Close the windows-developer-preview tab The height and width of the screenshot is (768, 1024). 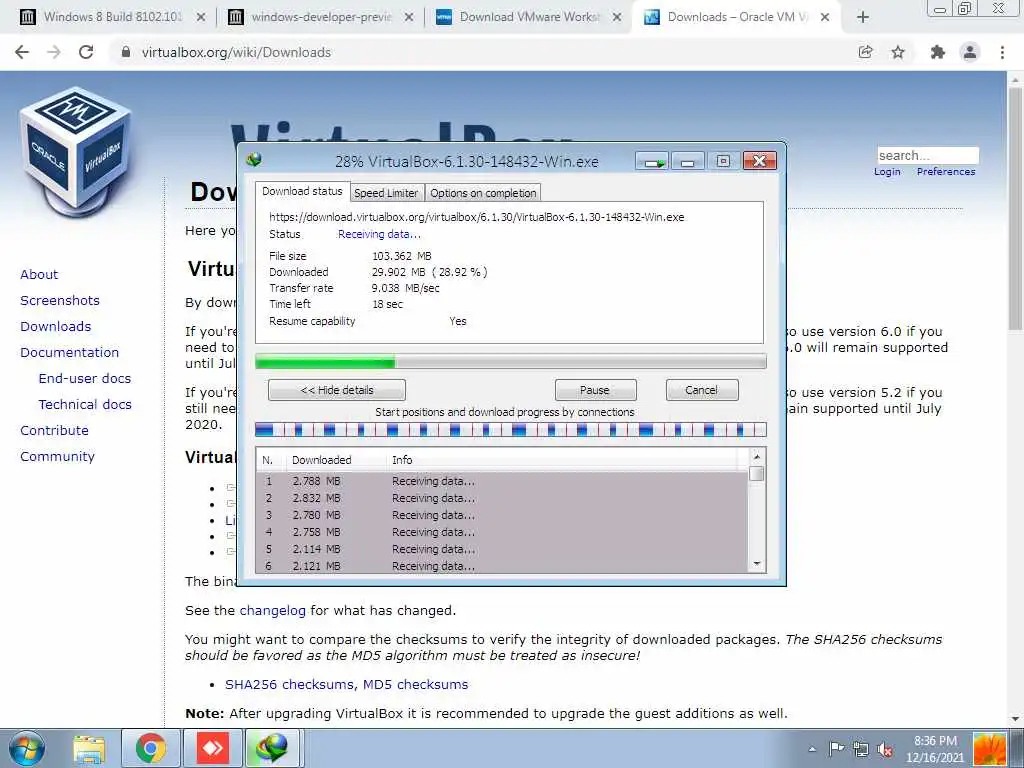(409, 17)
